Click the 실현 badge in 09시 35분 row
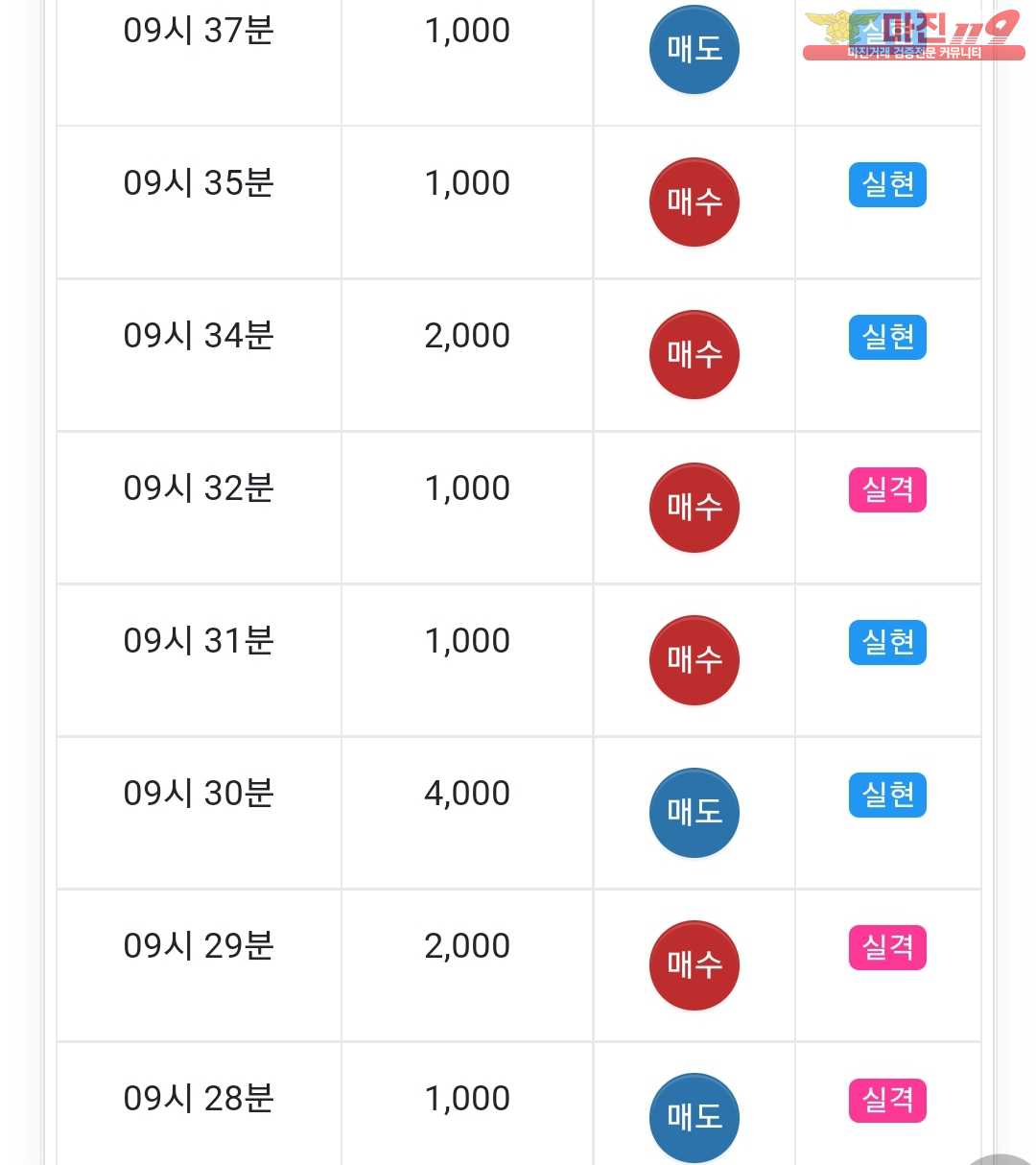1036x1165 pixels. click(887, 184)
